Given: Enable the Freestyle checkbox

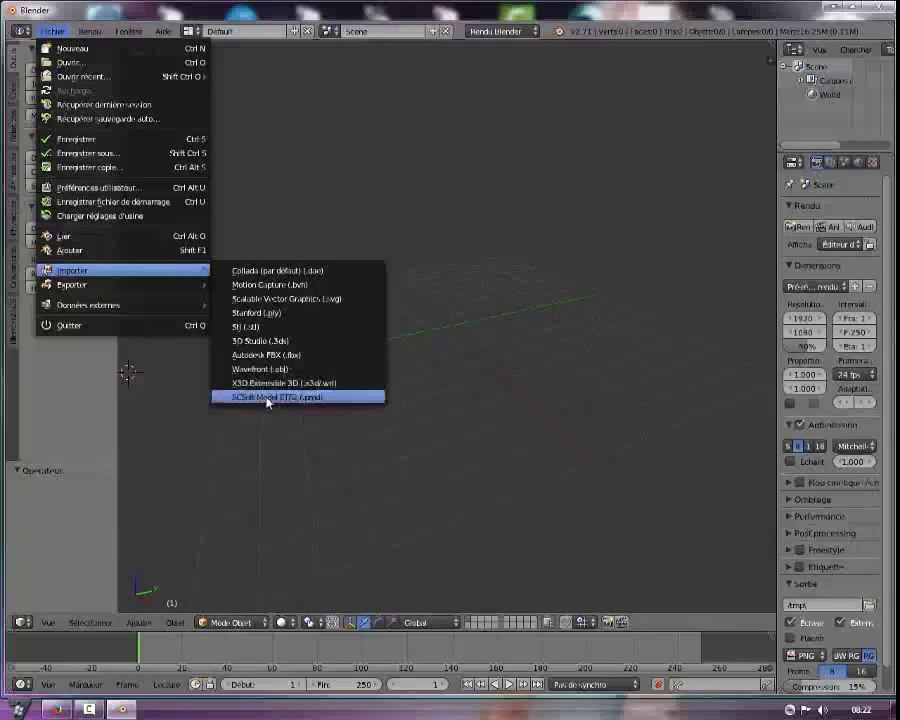Looking at the screenshot, I should pyautogui.click(x=799, y=550).
